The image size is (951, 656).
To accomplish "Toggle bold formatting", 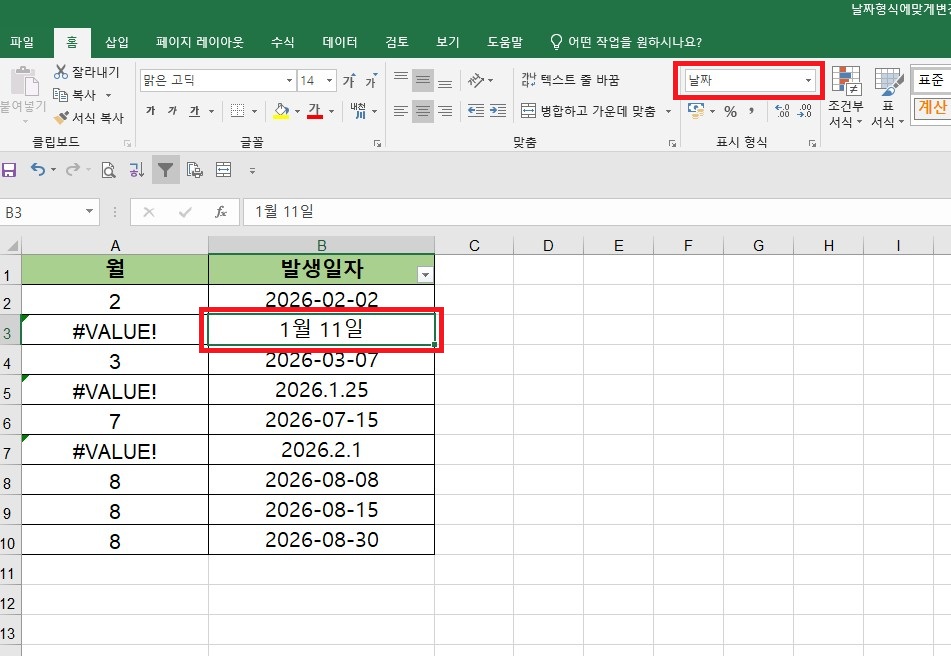I will tap(150, 110).
